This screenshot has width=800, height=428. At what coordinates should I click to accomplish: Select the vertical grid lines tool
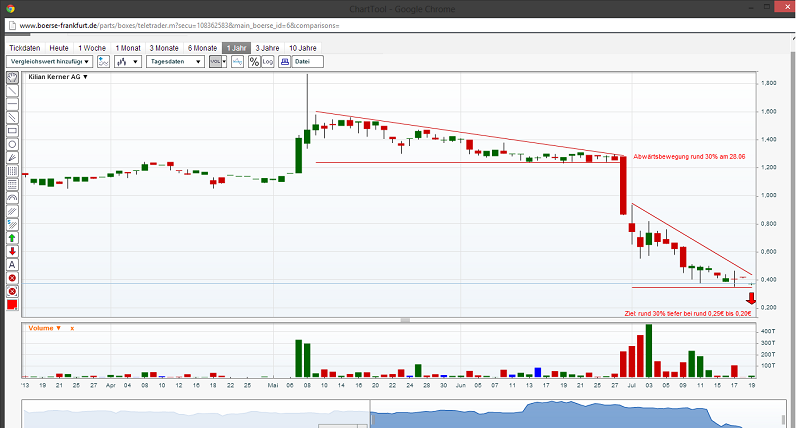12,171
